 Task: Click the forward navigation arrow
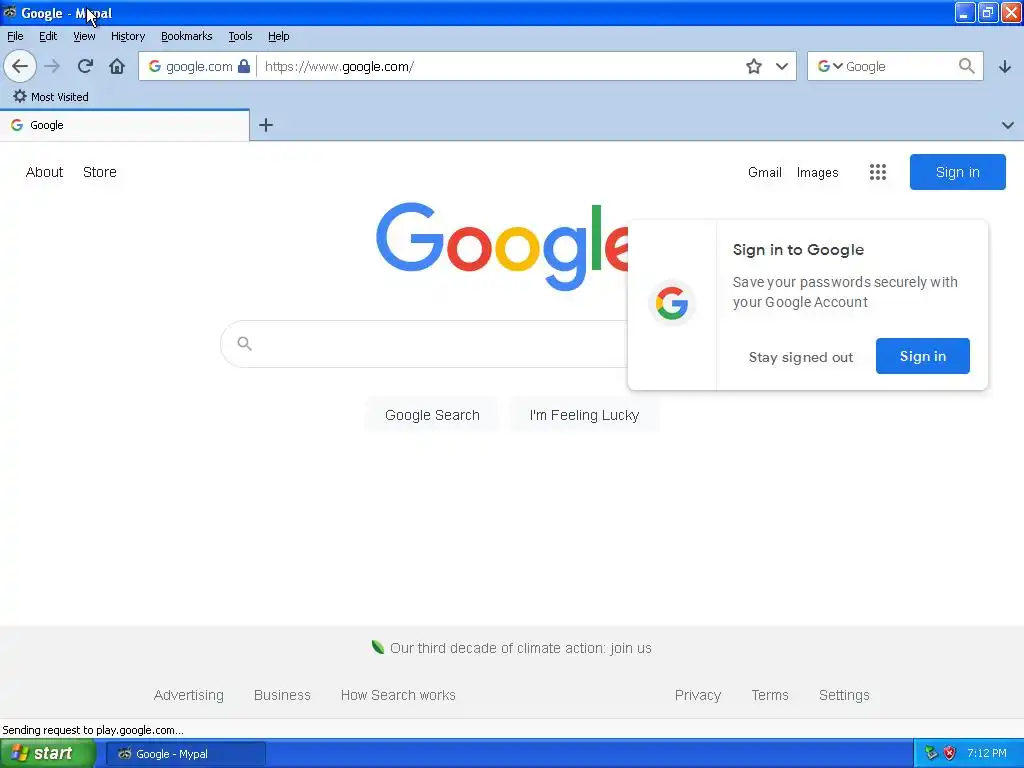(x=52, y=66)
